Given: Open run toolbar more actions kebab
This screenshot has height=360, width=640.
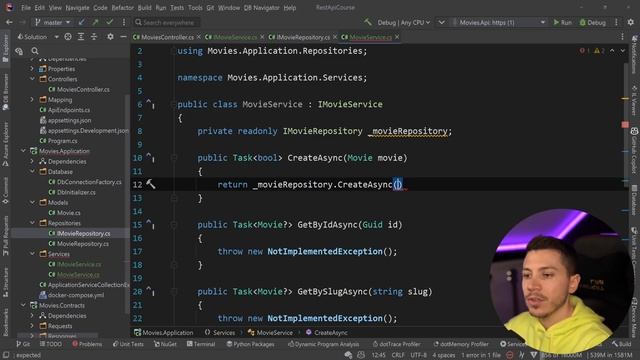Looking at the screenshot, I should coord(616,22).
